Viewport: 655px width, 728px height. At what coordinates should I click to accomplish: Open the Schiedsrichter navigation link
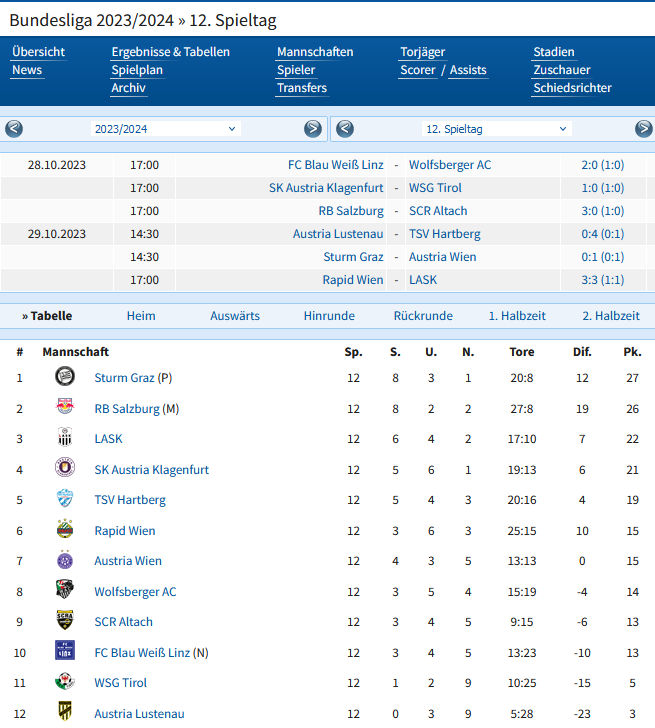[572, 88]
